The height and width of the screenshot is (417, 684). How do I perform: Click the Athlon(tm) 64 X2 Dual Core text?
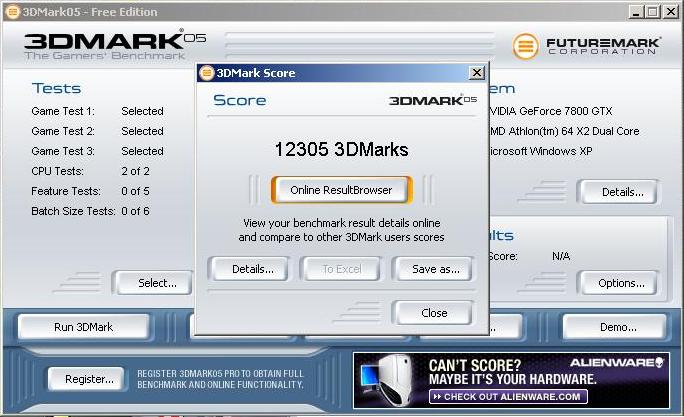click(574, 131)
